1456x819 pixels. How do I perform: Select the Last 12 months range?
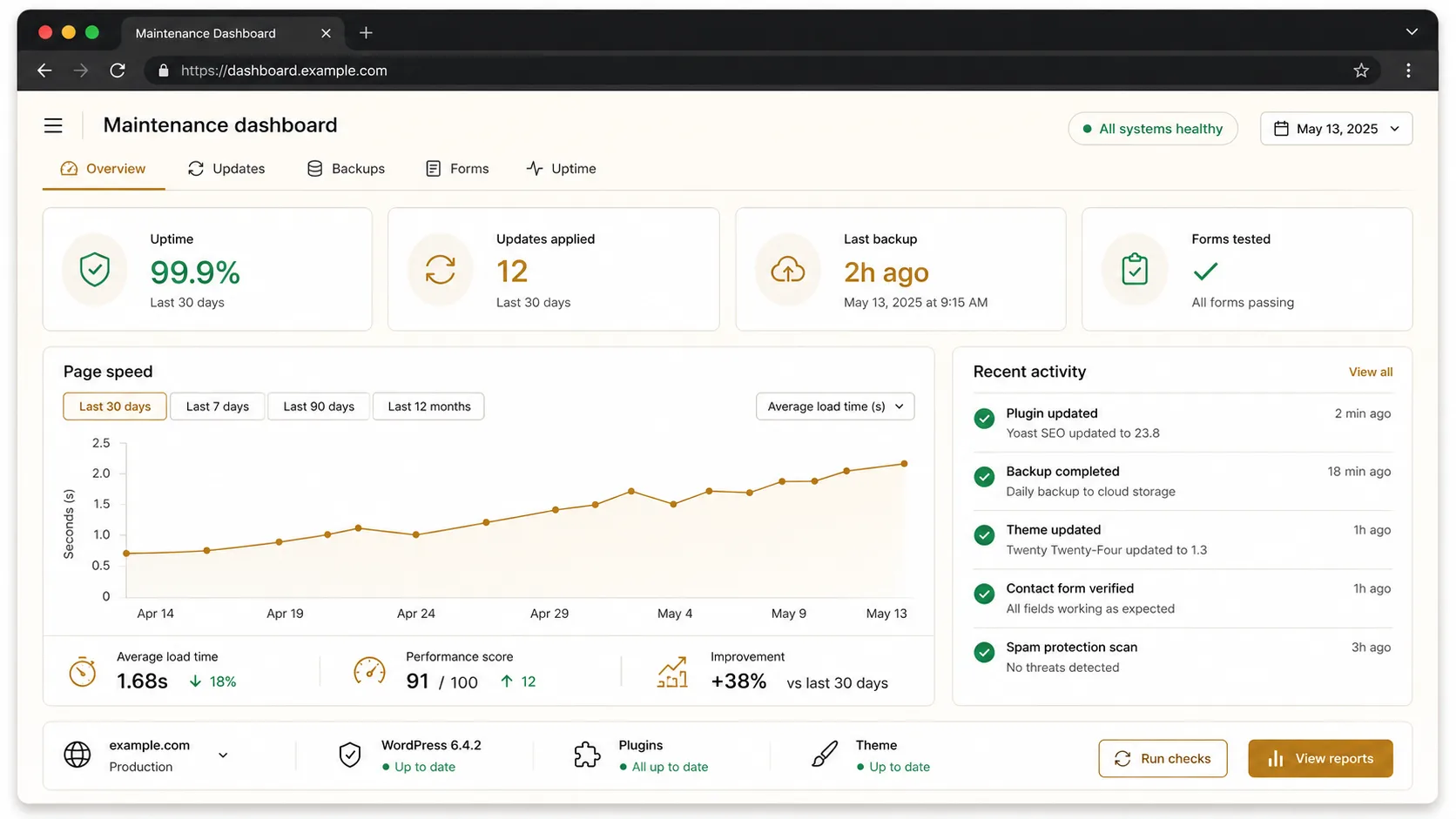428,406
